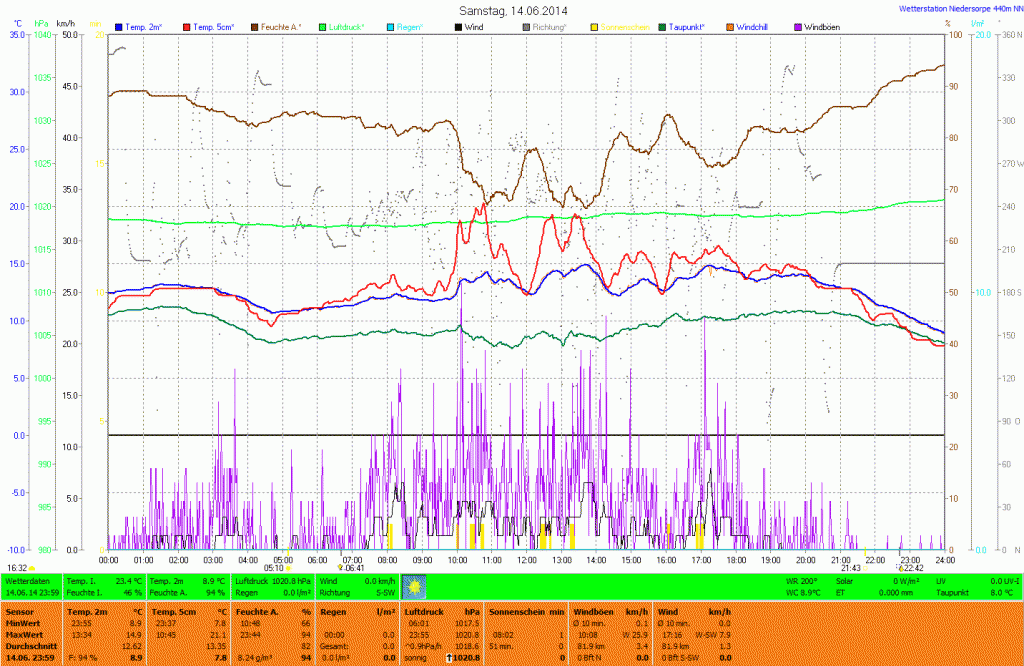Click the blue Temp. 2m legend square
Viewport: 1024px width, 666px height.
(x=119, y=26)
